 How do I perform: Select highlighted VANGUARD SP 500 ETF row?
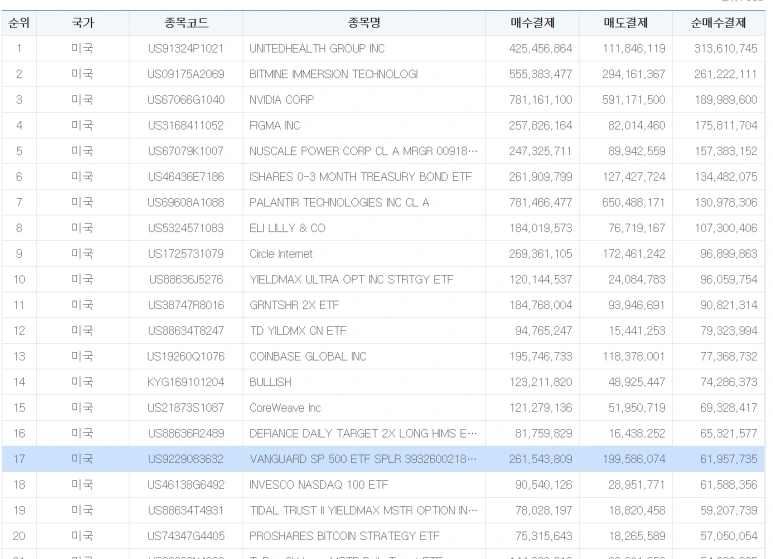tap(384, 459)
